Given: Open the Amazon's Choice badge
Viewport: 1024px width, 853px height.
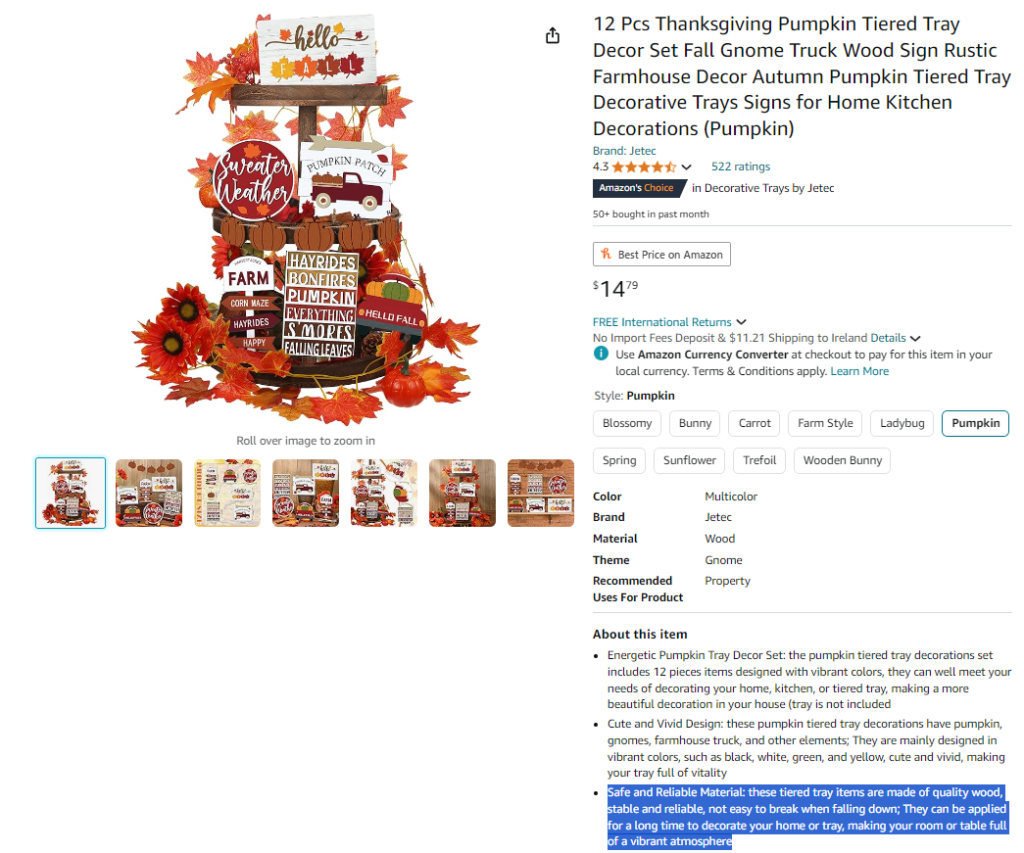Looking at the screenshot, I should 639,188.
